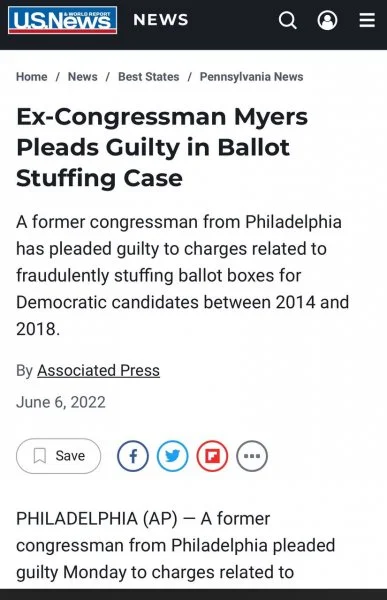Open Pennsylvania News breadcrumb link
The height and width of the screenshot is (600, 387).
251,77
